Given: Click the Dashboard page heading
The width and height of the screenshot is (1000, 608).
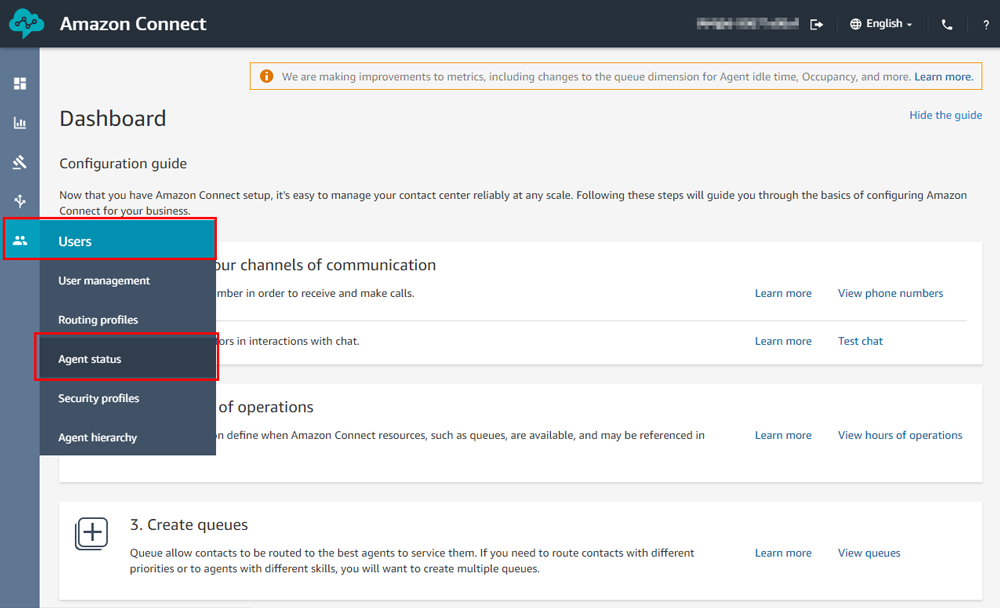Looking at the screenshot, I should point(112,119).
